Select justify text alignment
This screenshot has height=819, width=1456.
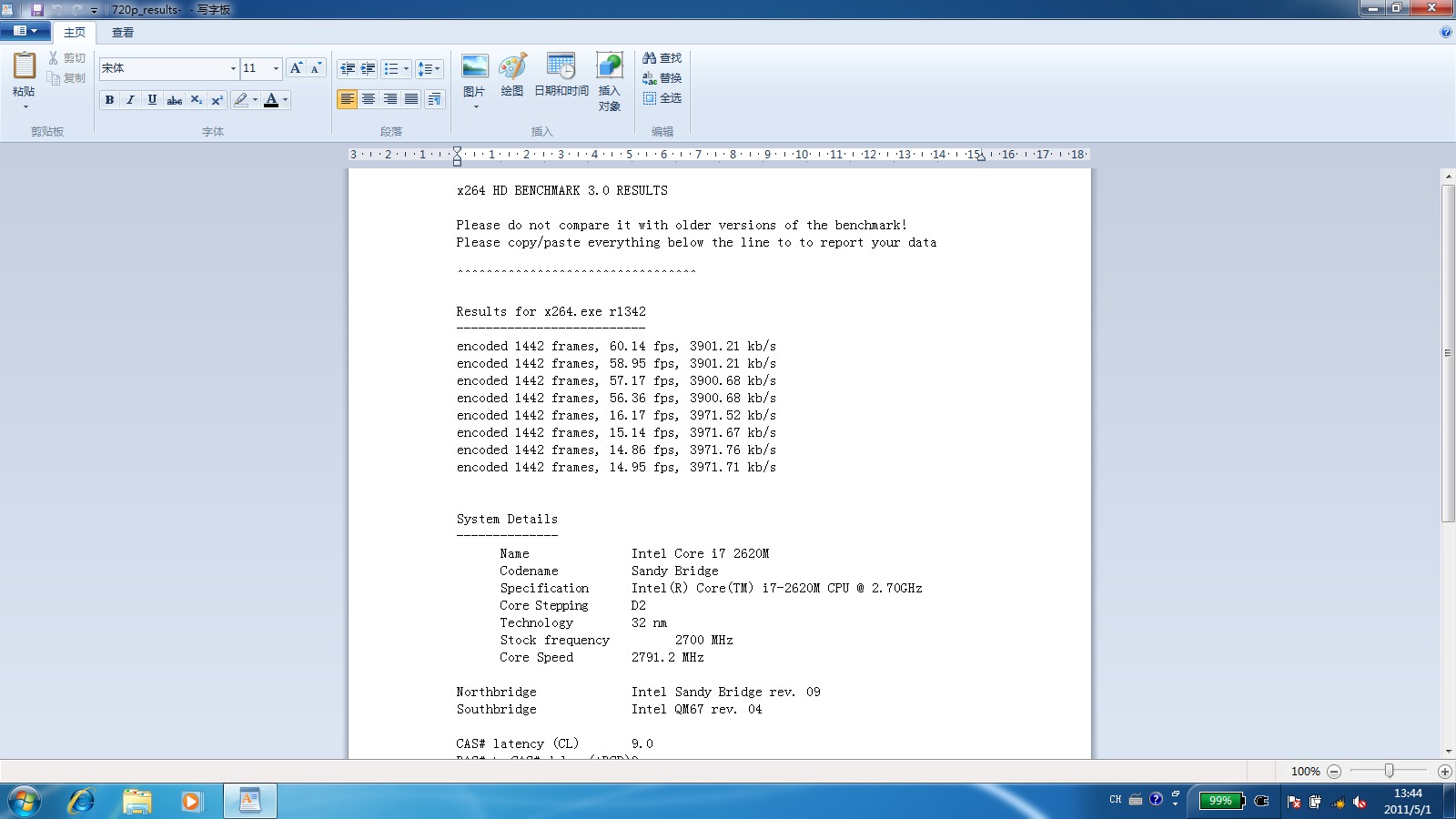pos(411,99)
